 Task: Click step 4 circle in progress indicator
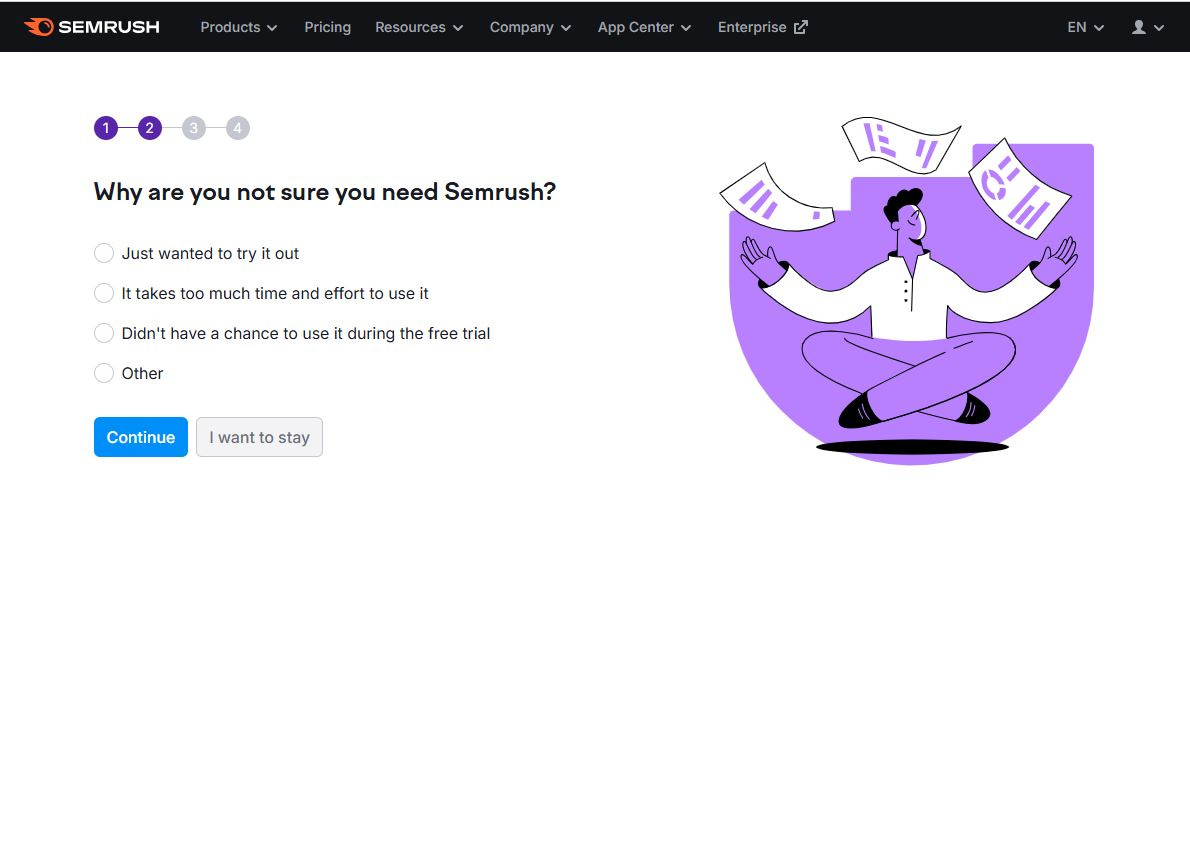[238, 128]
